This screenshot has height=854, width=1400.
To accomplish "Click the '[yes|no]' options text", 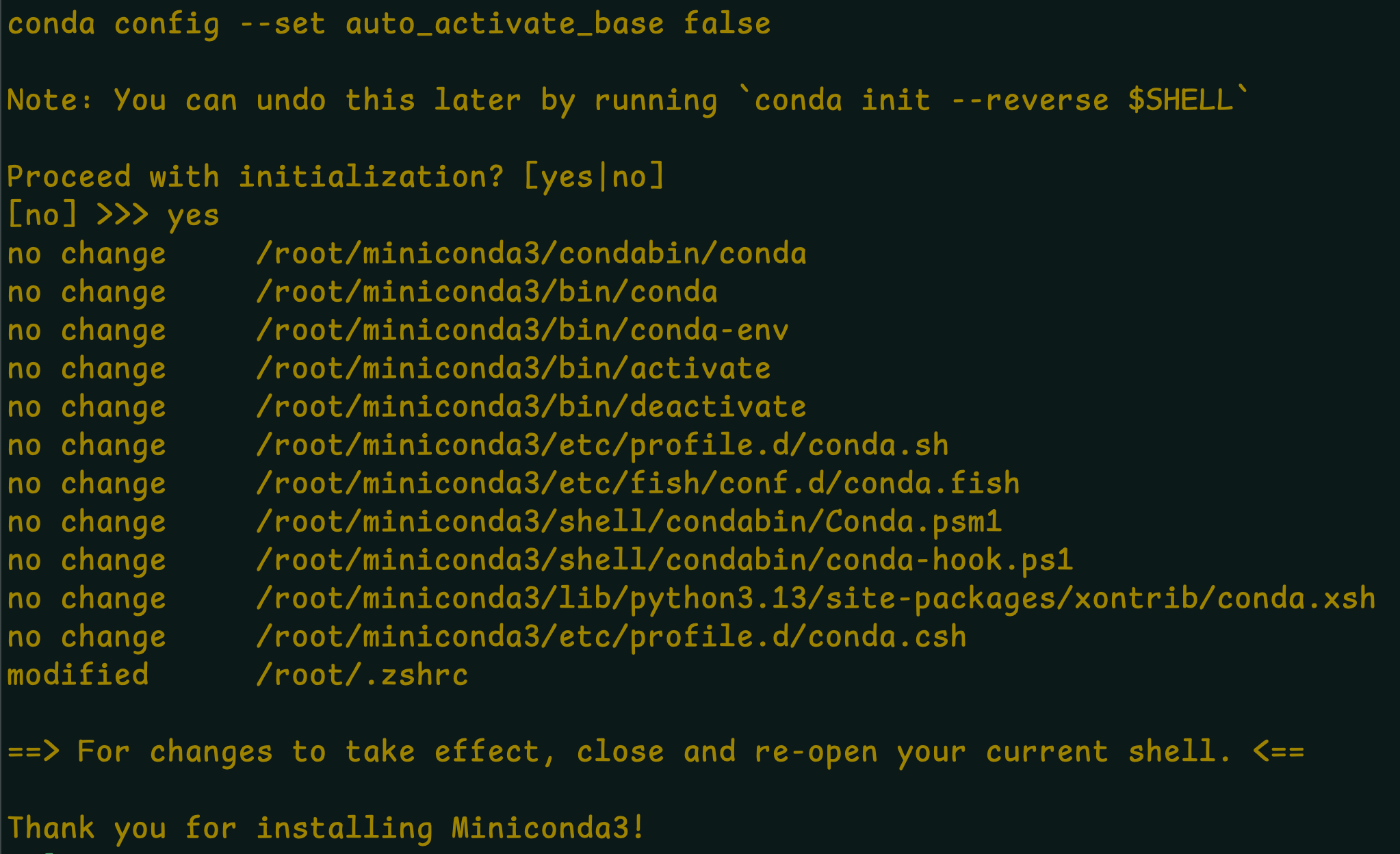I will (594, 177).
